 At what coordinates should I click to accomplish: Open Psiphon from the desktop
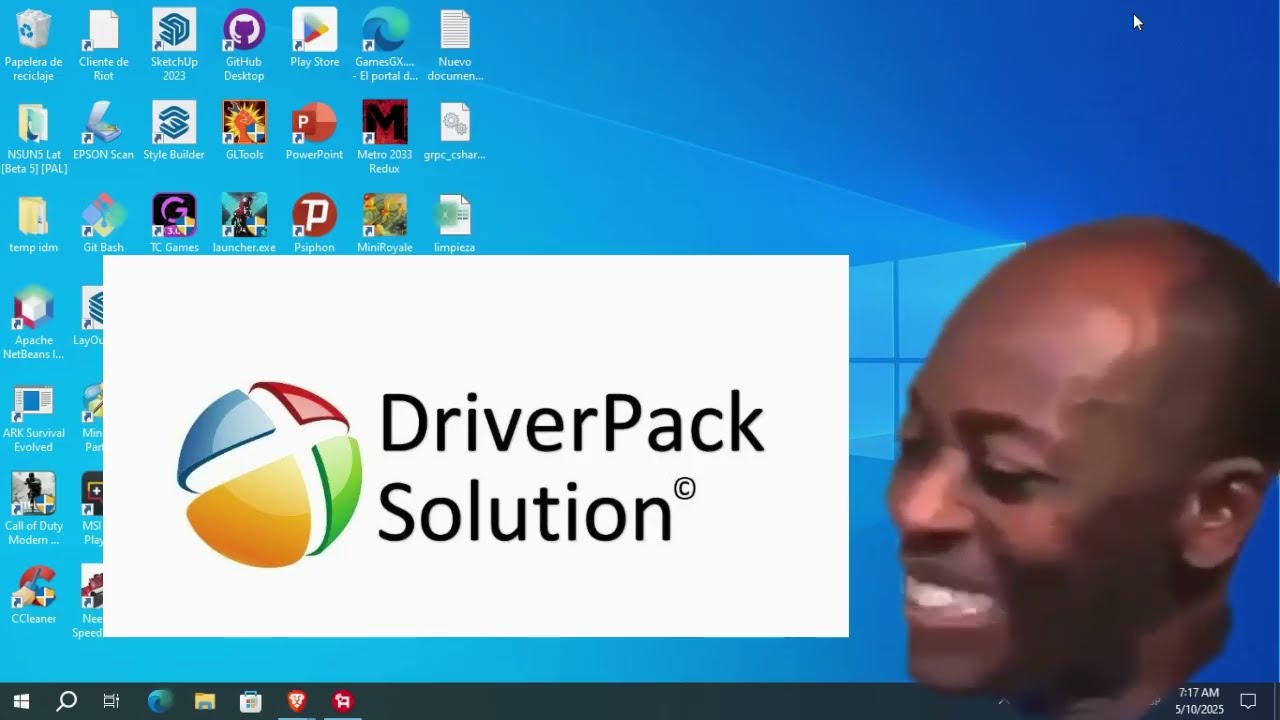(315, 224)
